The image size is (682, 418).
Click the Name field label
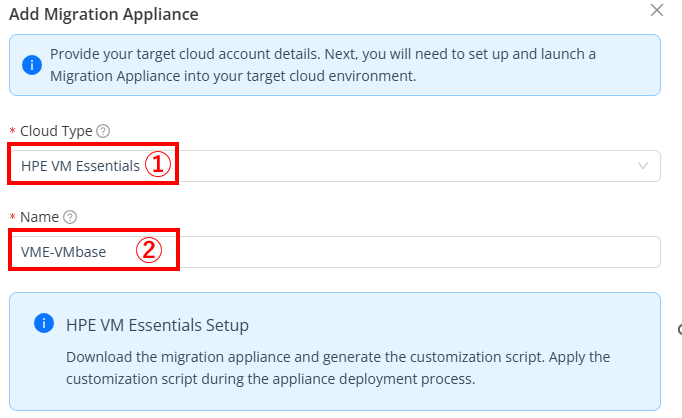coord(39,217)
